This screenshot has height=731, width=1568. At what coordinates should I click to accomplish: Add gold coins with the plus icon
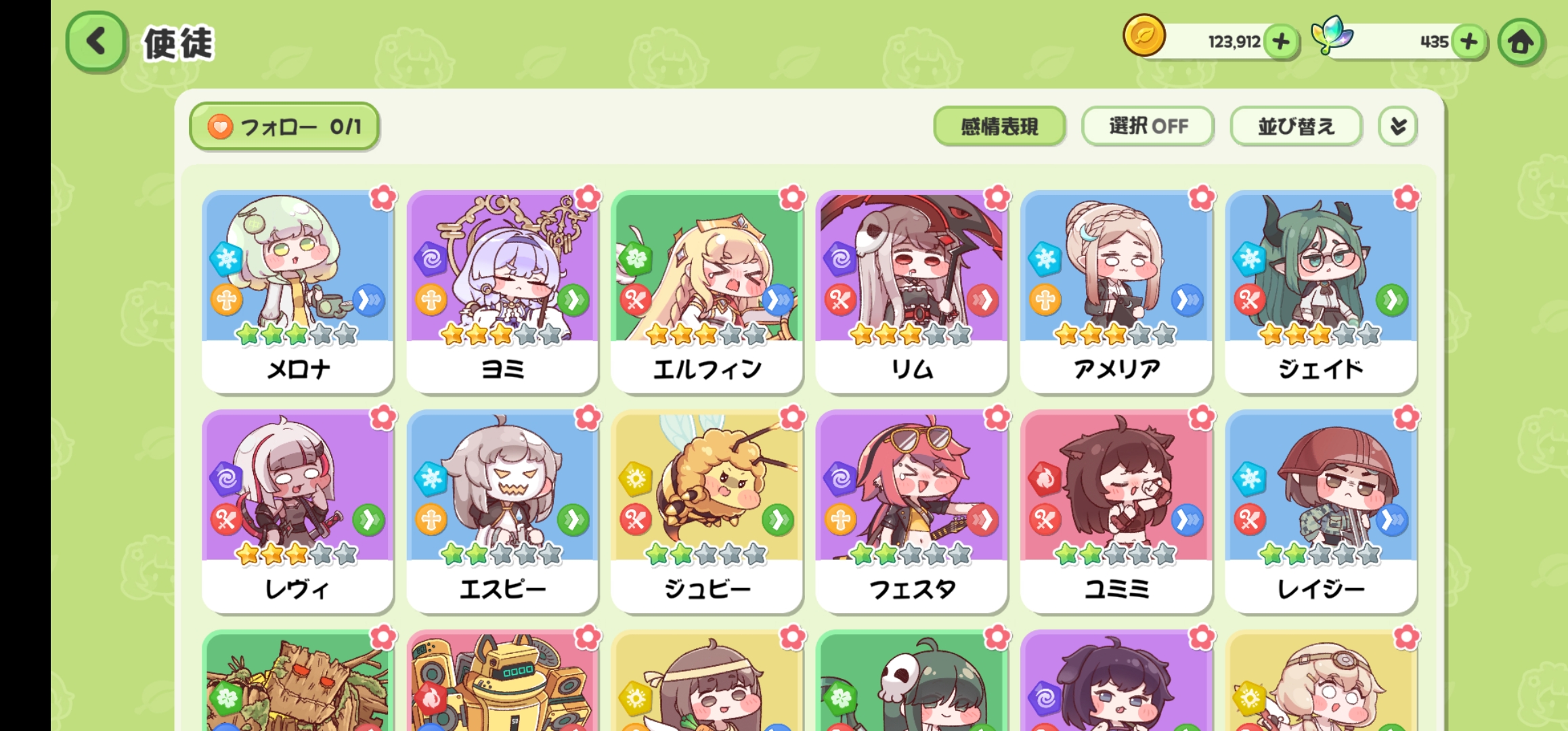click(x=1280, y=42)
